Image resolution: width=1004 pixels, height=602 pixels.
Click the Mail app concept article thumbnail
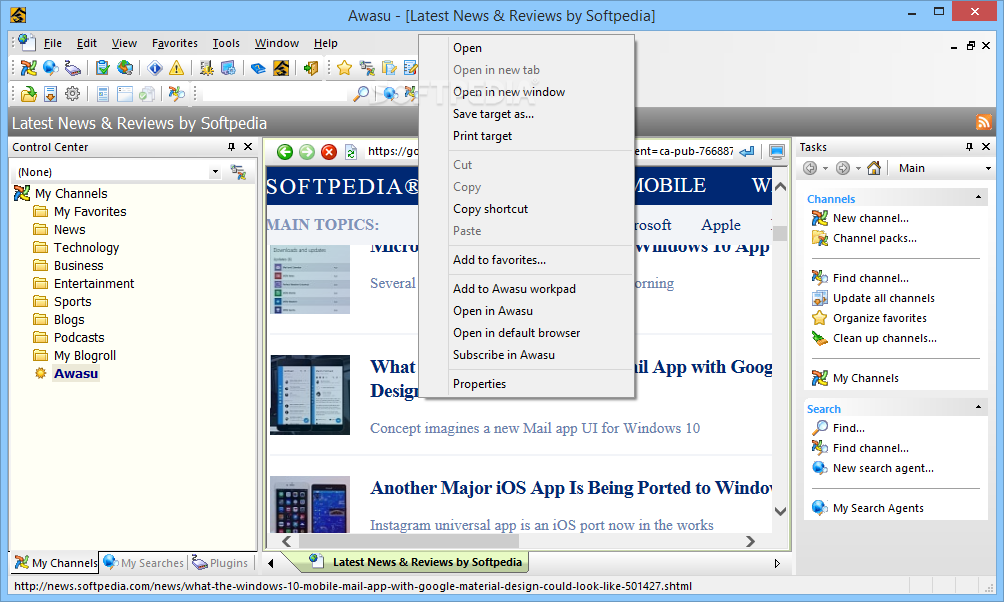coord(310,395)
